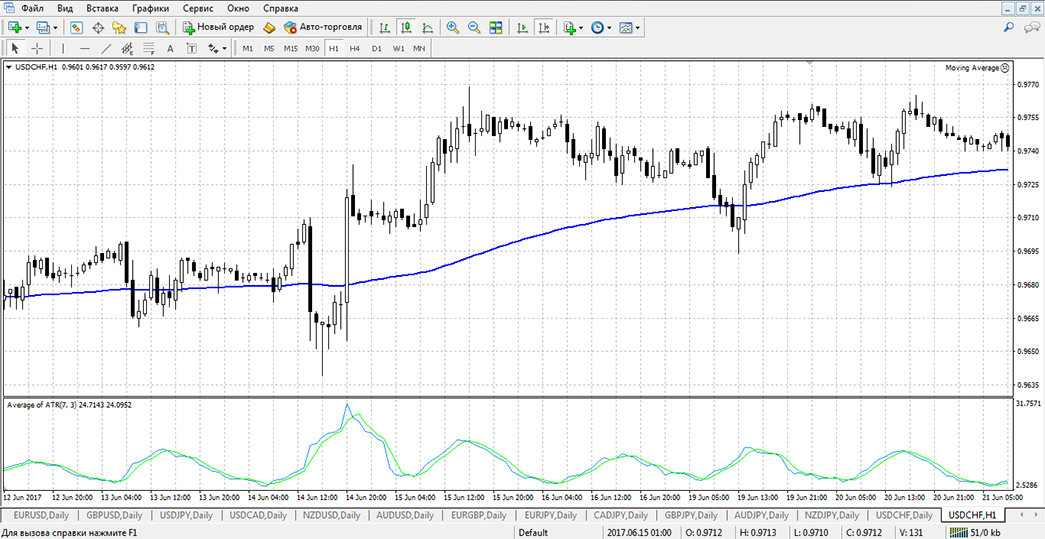Select the Crosshair tool
Screen dimensions: 1045x539
tap(37, 48)
